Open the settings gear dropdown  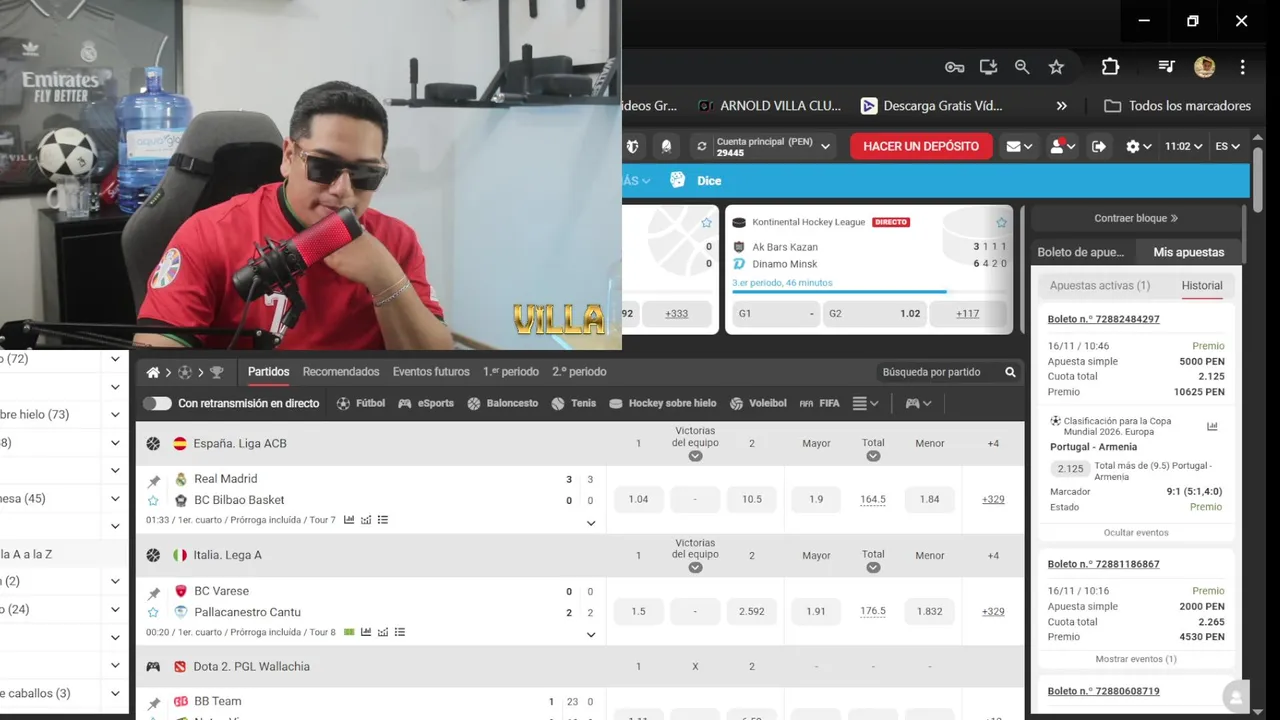coord(1138,146)
